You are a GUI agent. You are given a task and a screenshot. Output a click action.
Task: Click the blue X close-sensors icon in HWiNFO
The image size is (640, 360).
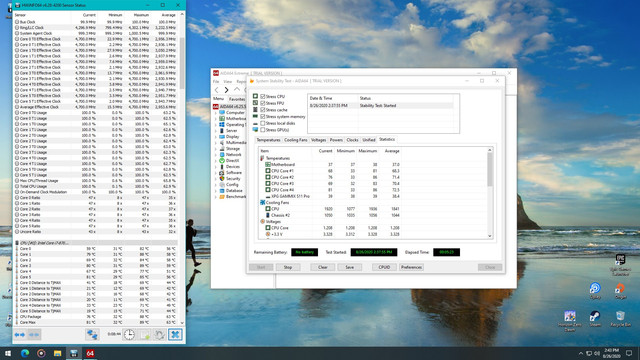175,335
